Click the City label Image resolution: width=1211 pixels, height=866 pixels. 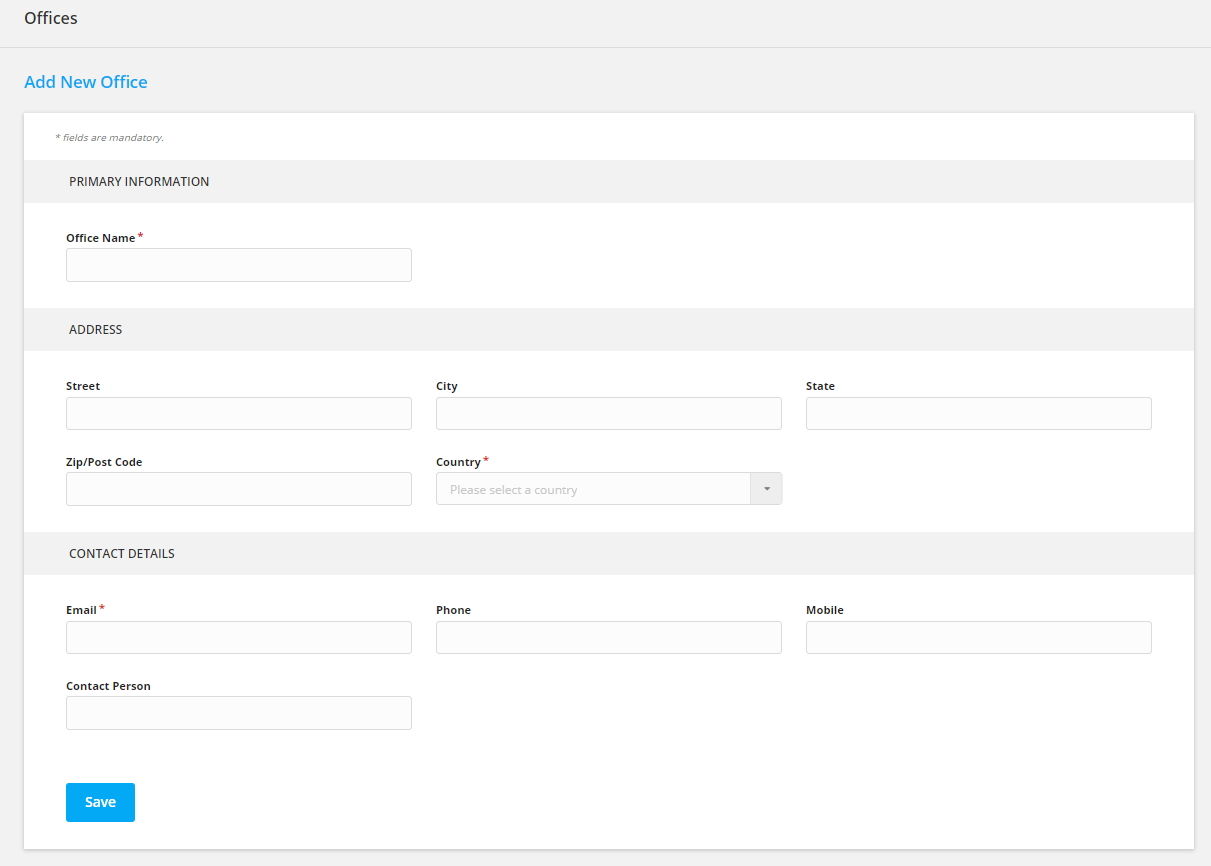point(447,386)
